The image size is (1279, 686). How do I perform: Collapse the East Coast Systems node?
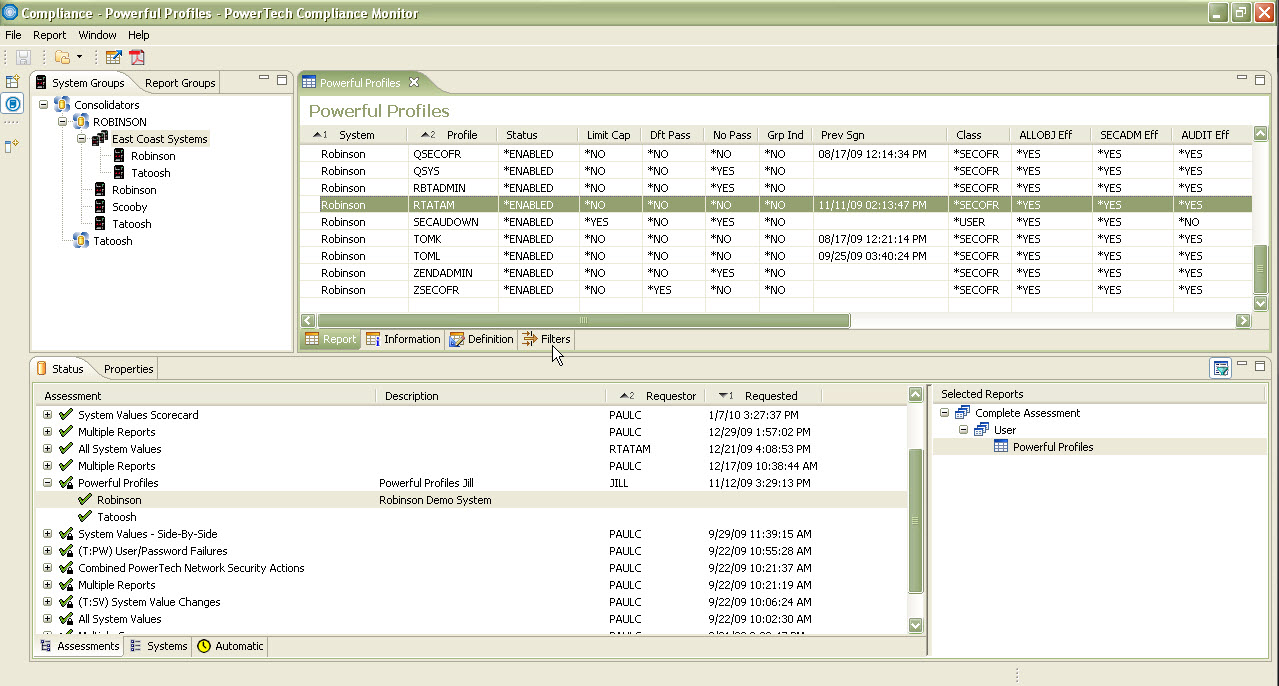coord(82,139)
